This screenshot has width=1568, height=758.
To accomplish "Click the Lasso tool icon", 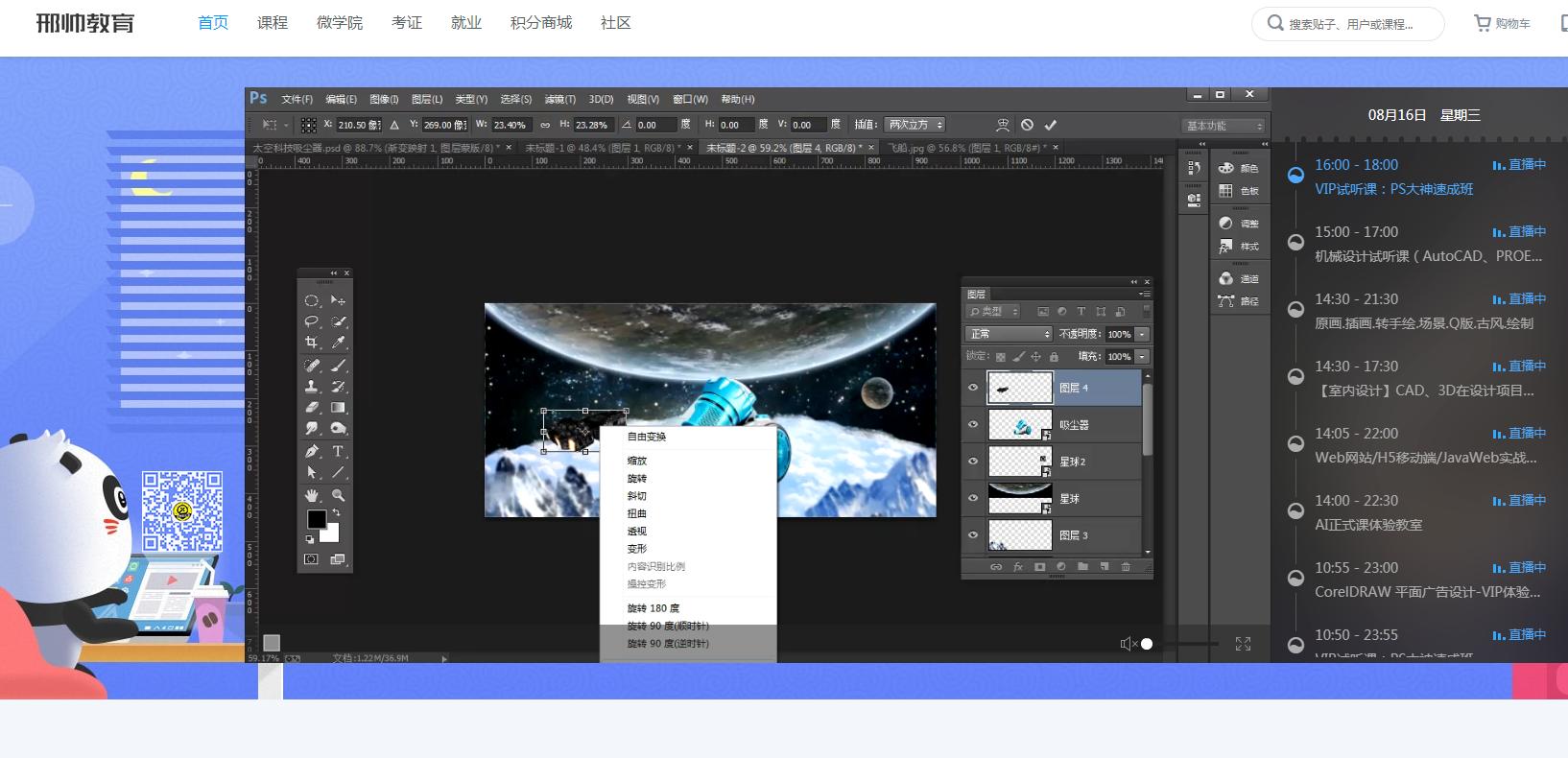I will tap(312, 321).
